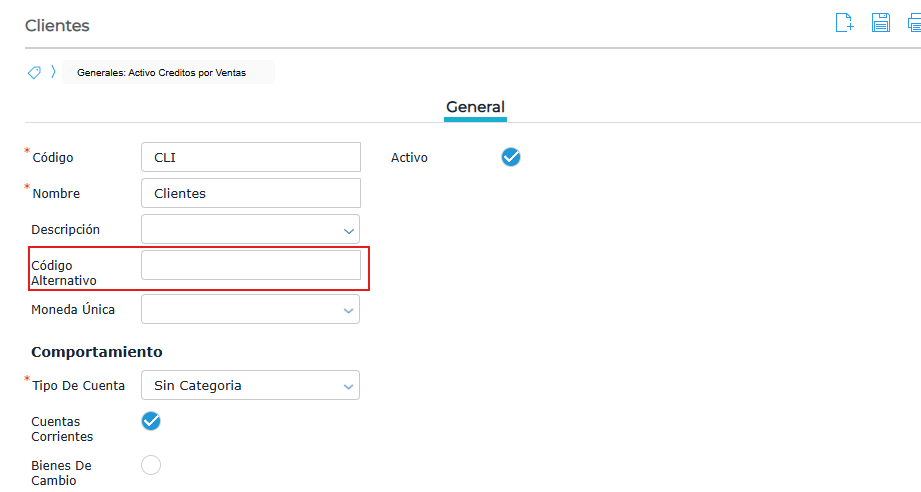
Task: Focus the Nombre text field
Action: point(251,193)
